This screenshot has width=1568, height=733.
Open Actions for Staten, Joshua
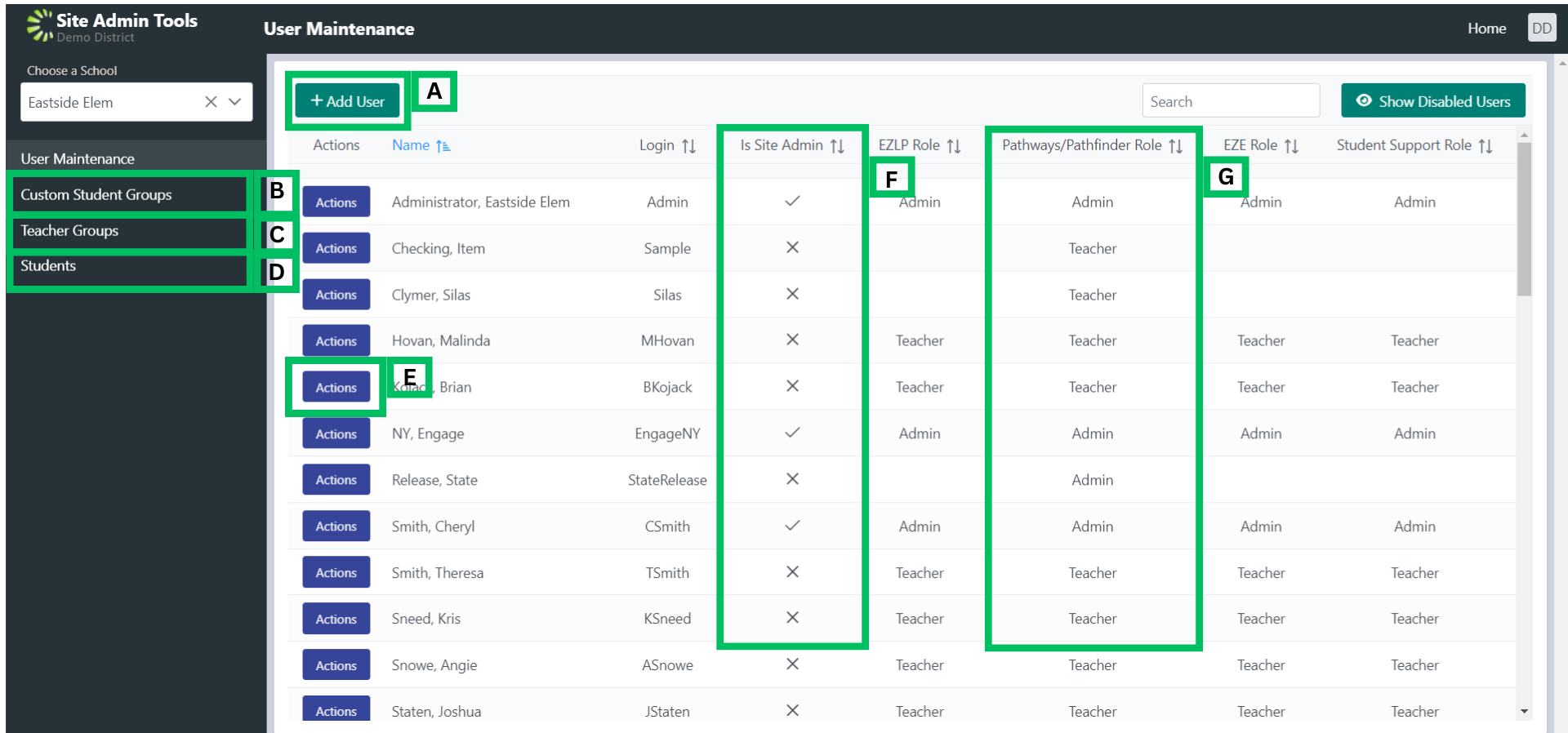(x=336, y=709)
